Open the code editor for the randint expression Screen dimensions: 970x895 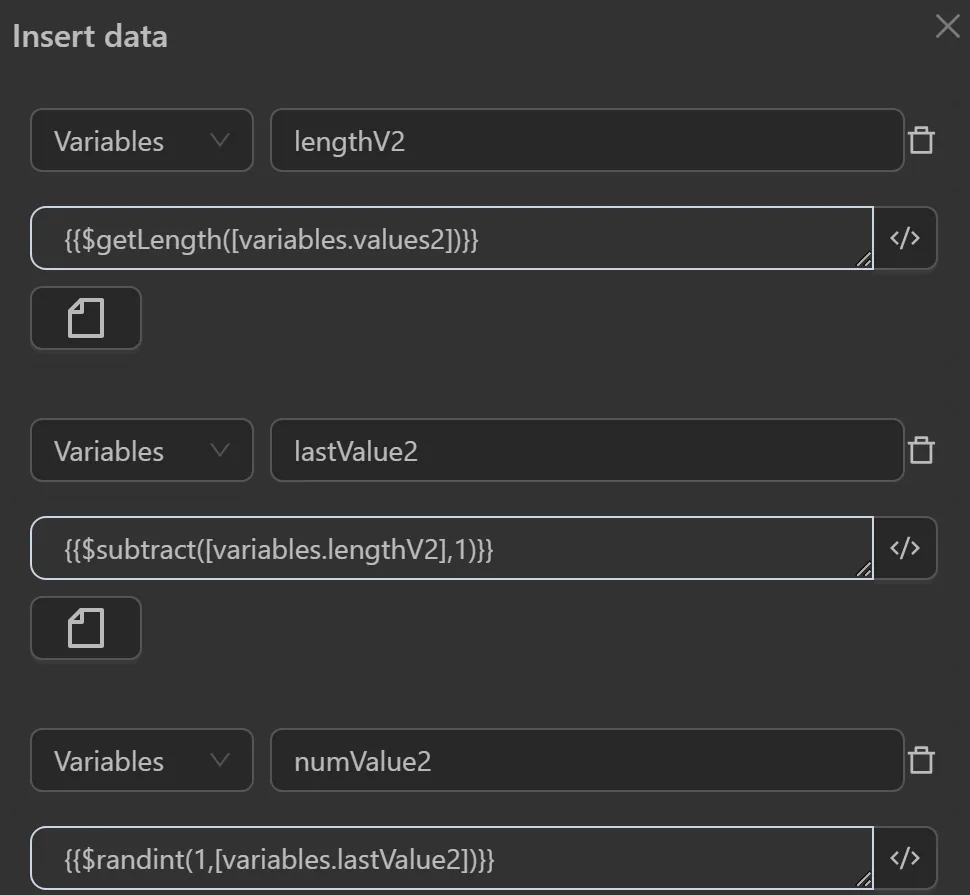(x=905, y=858)
